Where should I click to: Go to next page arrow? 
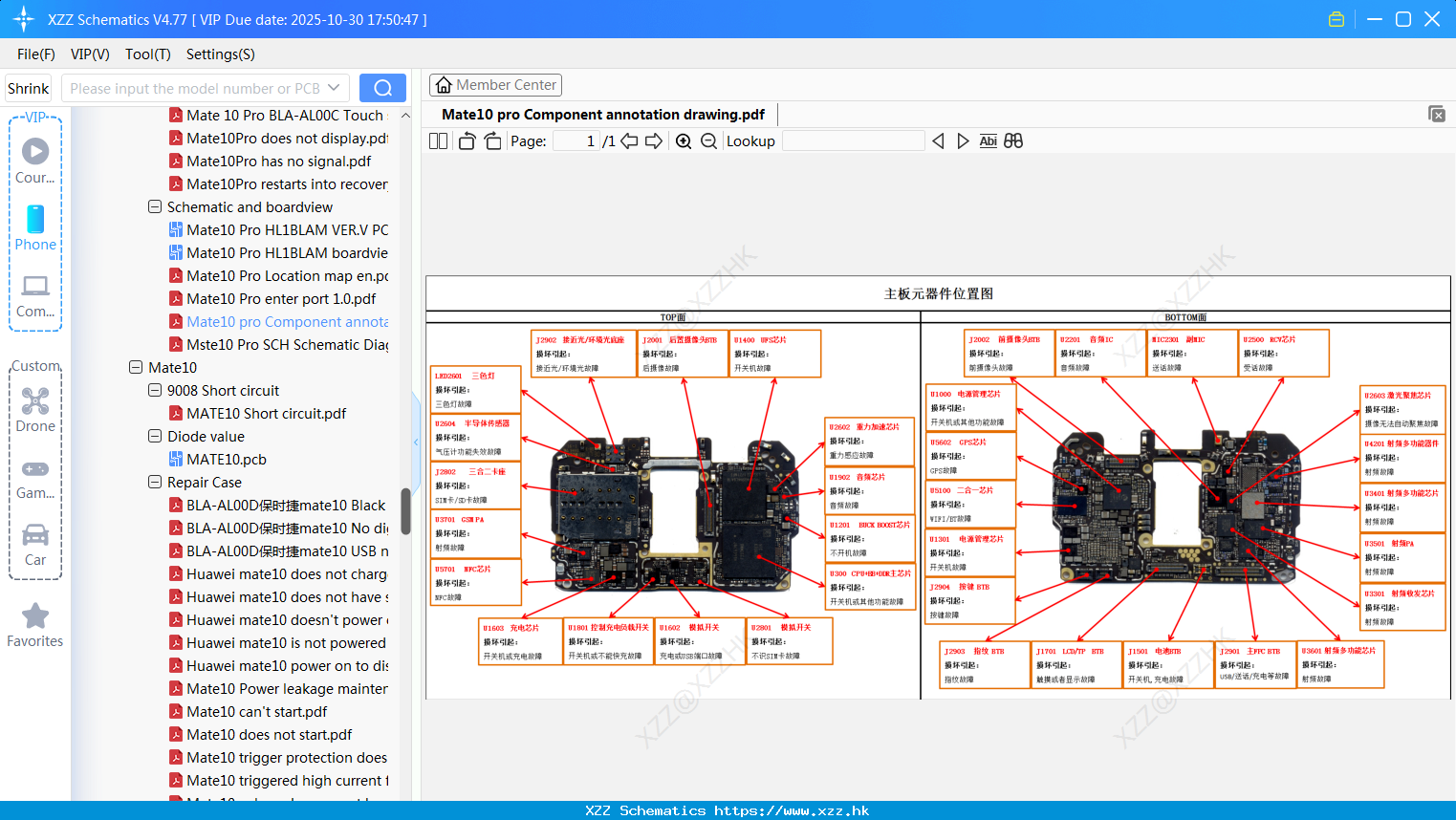[654, 141]
